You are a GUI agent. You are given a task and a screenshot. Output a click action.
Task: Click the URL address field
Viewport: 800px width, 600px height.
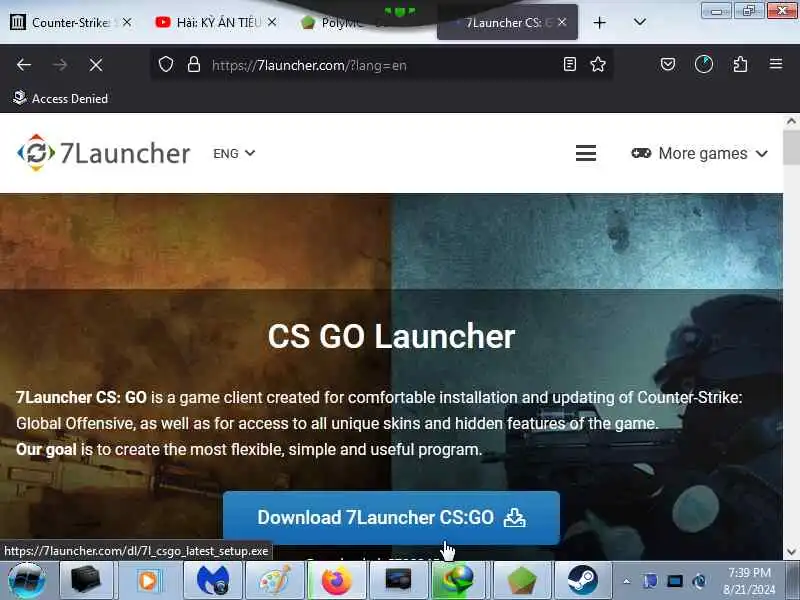tap(383, 65)
